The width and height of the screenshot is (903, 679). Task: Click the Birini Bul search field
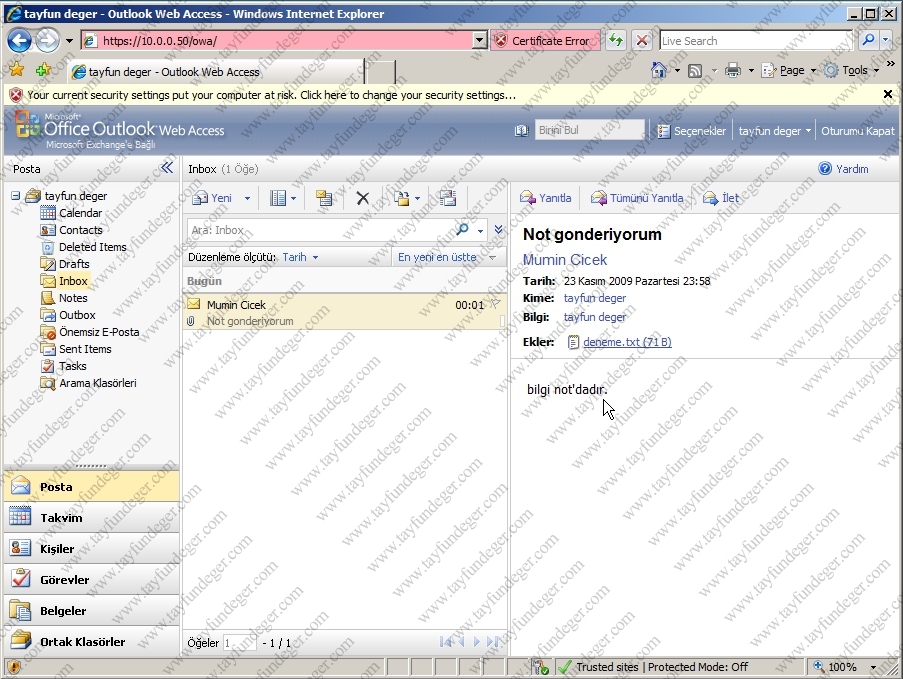589,130
